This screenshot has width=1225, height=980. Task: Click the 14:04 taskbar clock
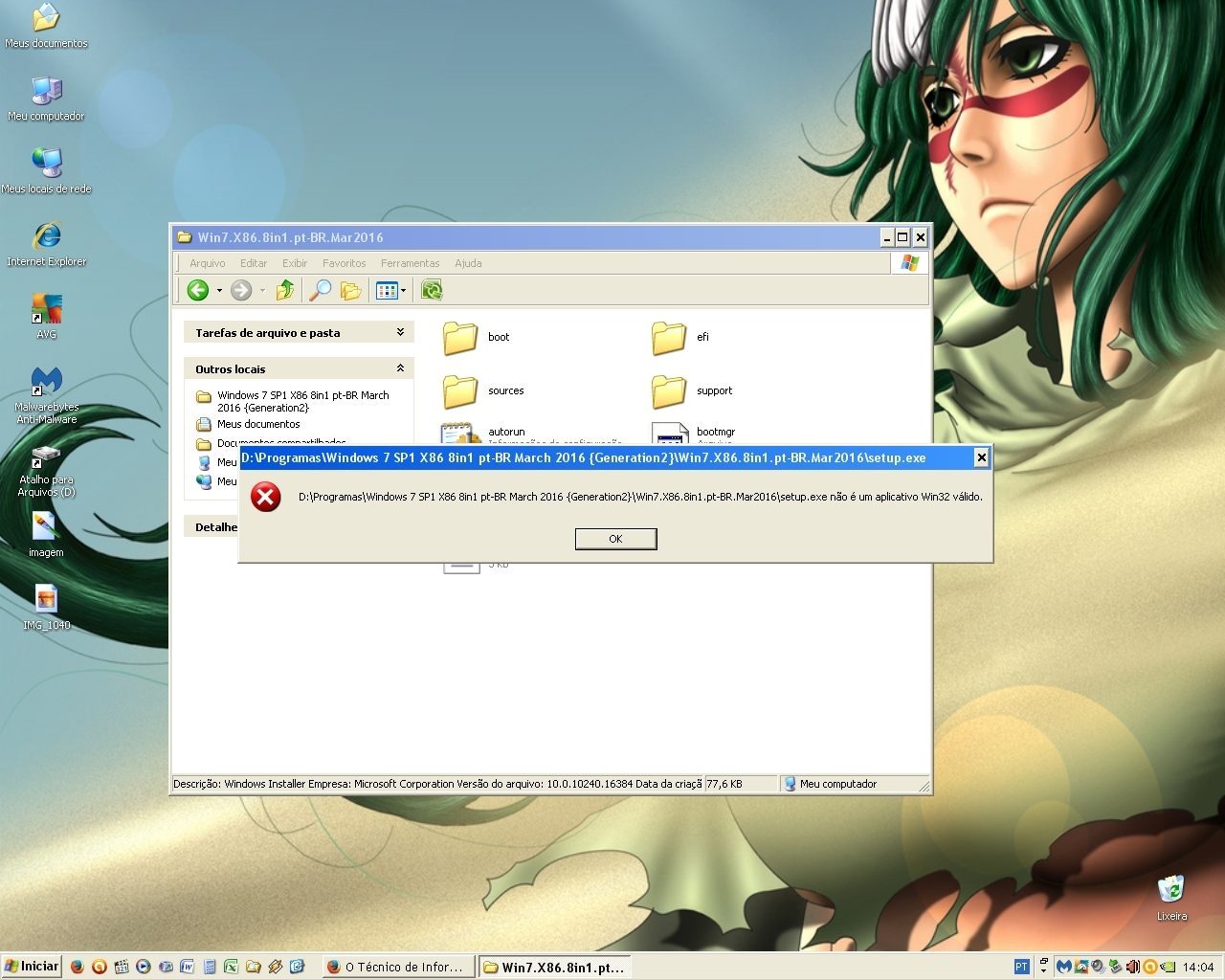click(x=1197, y=967)
